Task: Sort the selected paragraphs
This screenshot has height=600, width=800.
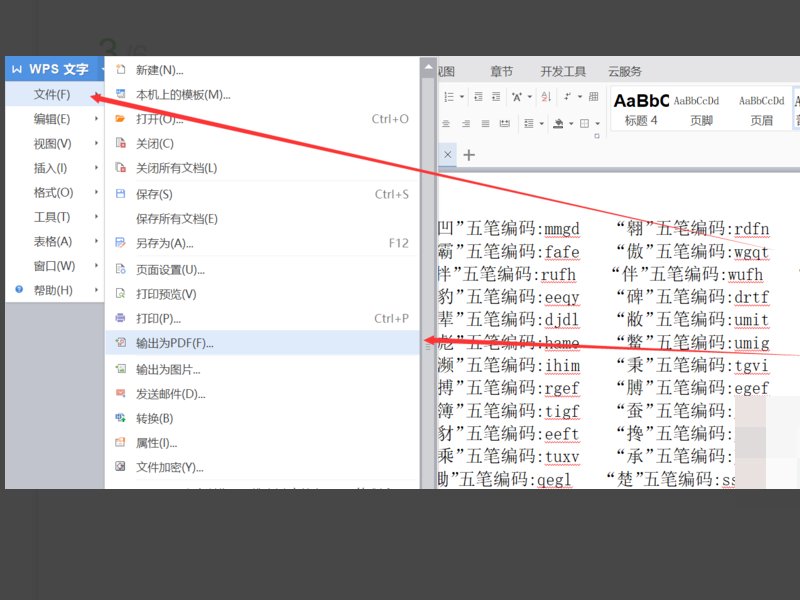Action: tap(546, 97)
